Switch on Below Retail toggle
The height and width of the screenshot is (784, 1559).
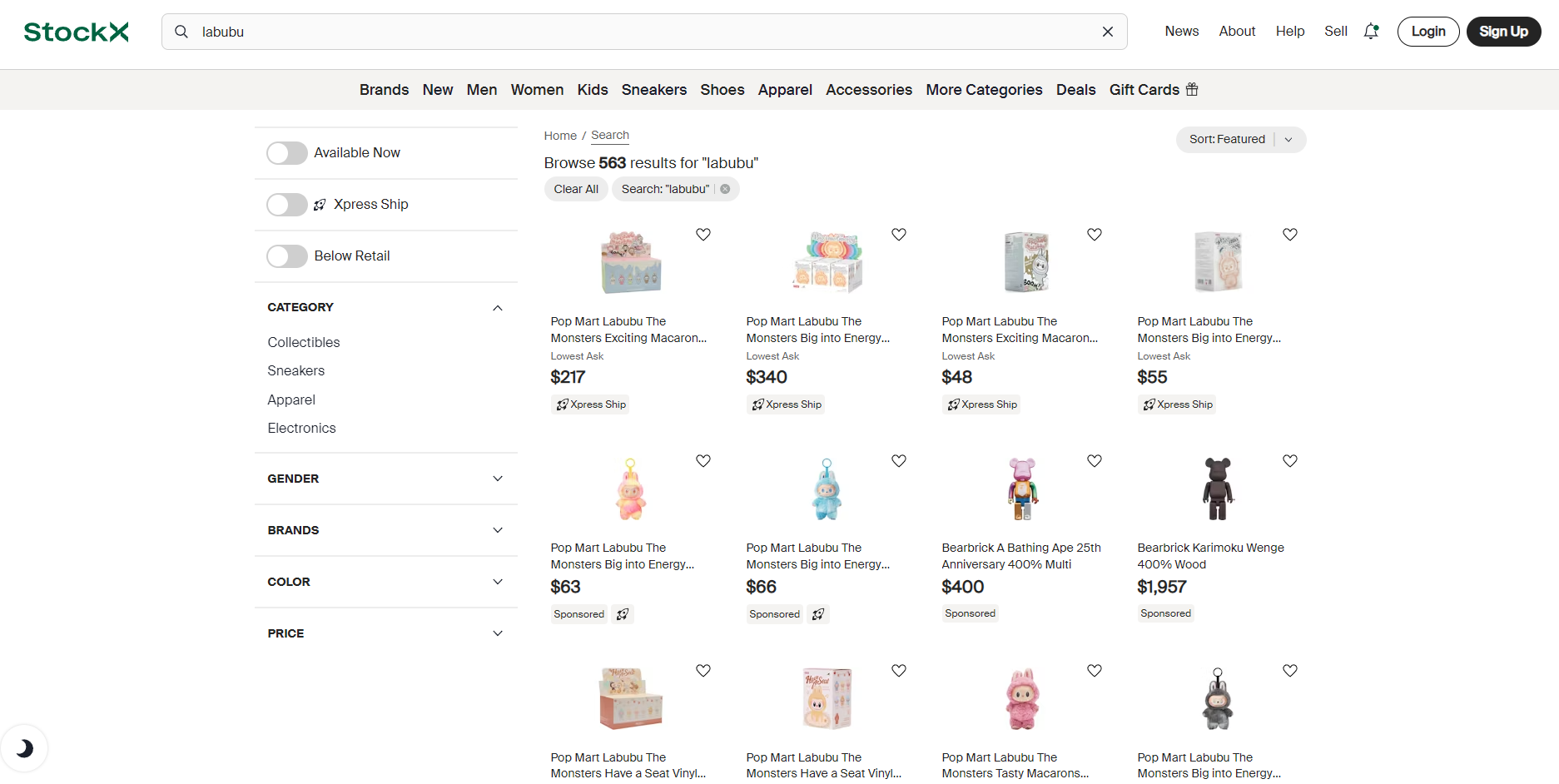coord(287,256)
